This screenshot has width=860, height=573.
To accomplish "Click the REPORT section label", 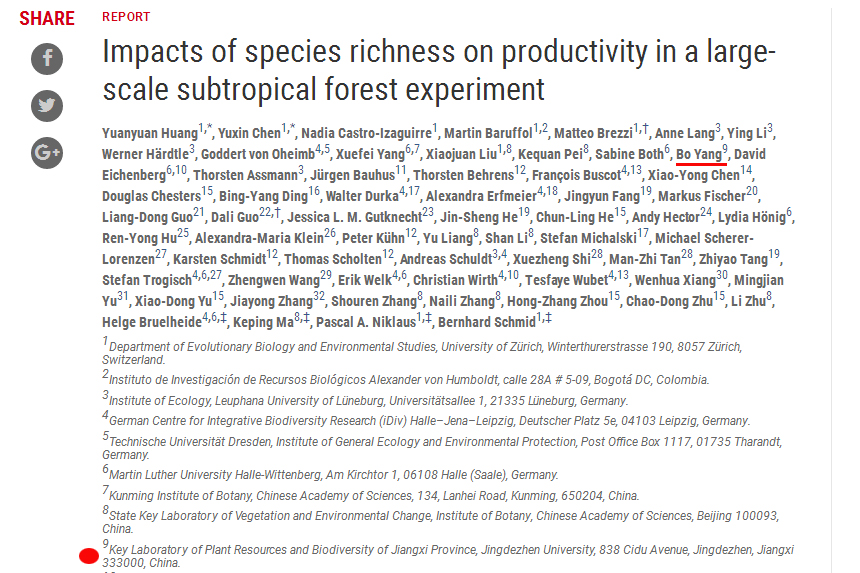I will [x=126, y=17].
